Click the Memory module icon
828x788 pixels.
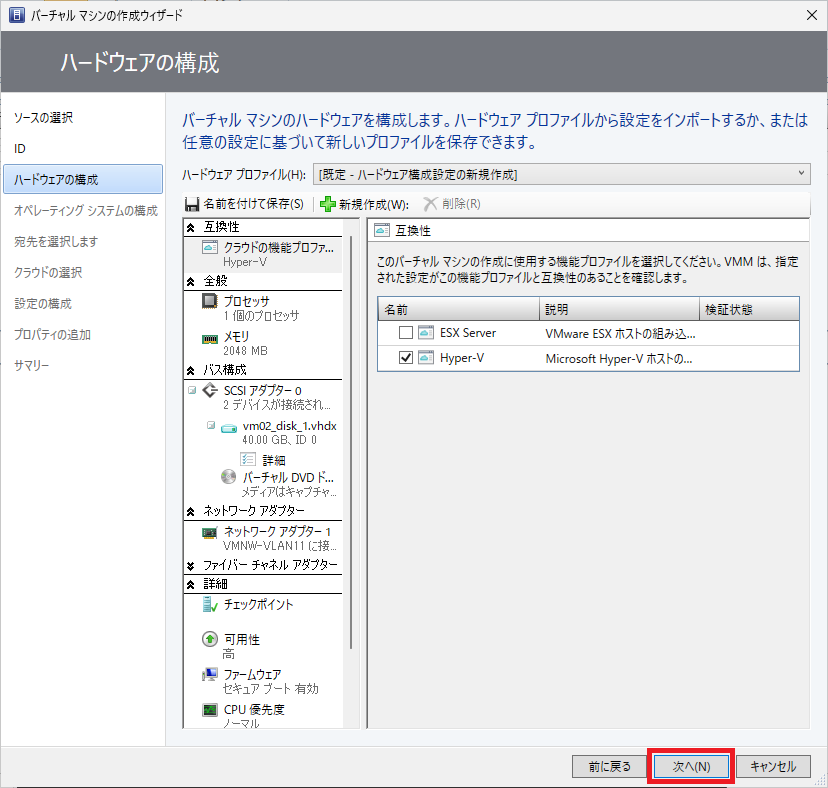(x=210, y=339)
